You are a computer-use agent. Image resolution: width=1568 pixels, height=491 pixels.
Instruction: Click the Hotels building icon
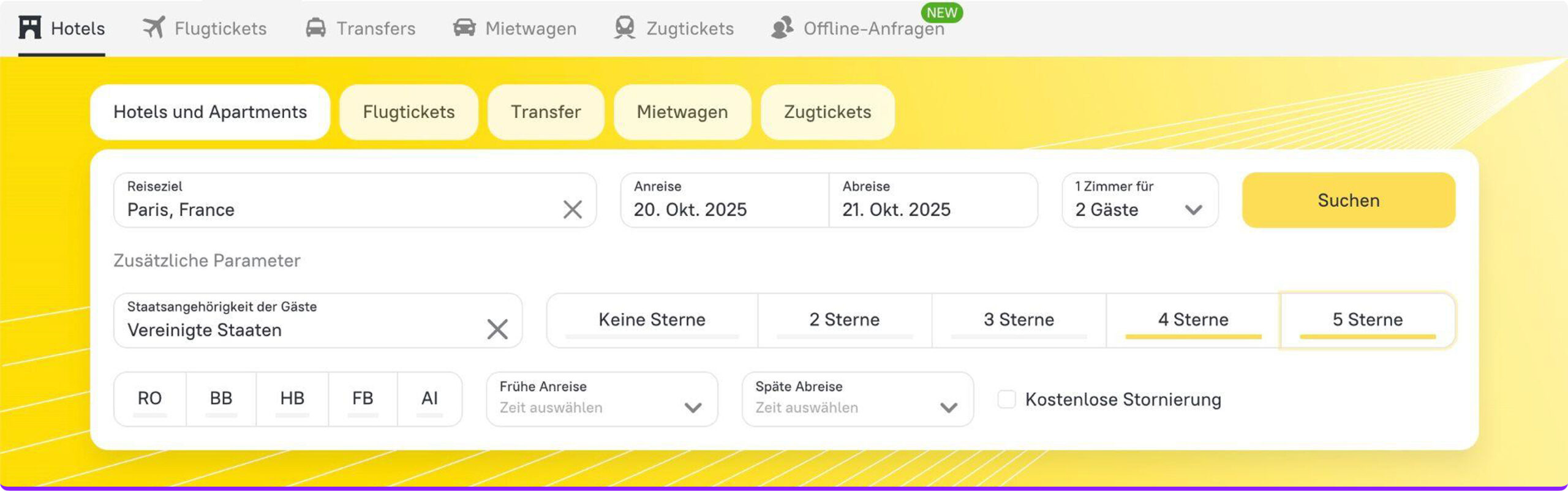(x=29, y=28)
